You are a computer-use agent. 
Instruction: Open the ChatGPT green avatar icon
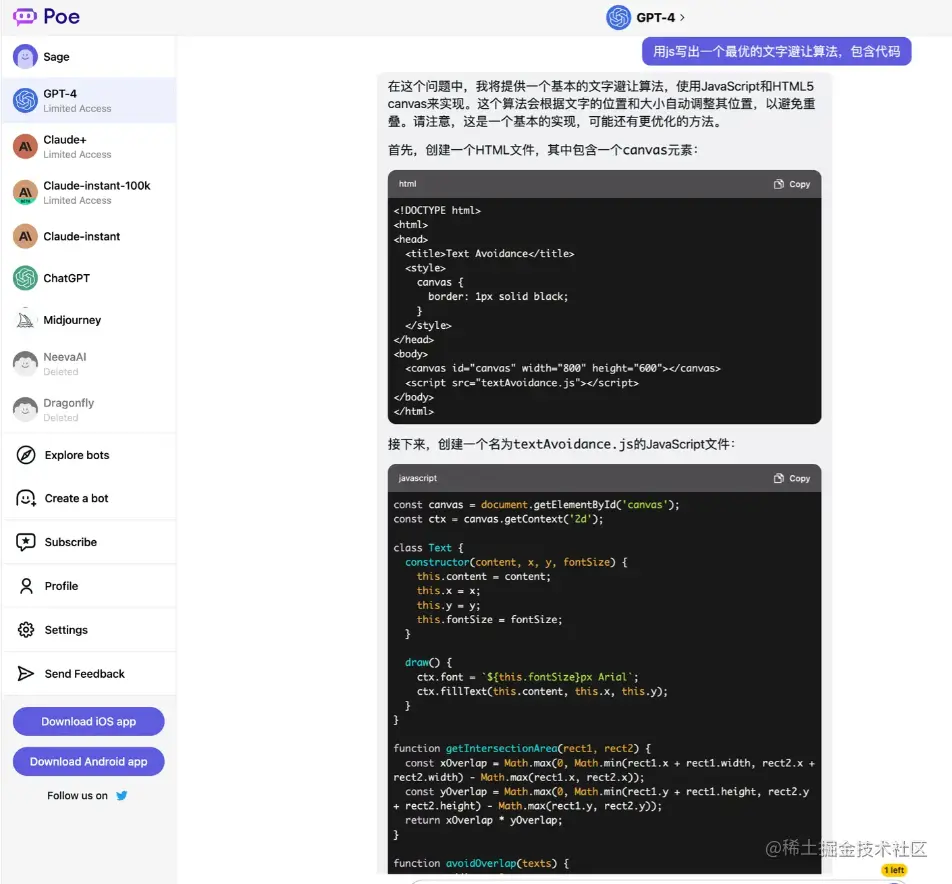coord(25,278)
